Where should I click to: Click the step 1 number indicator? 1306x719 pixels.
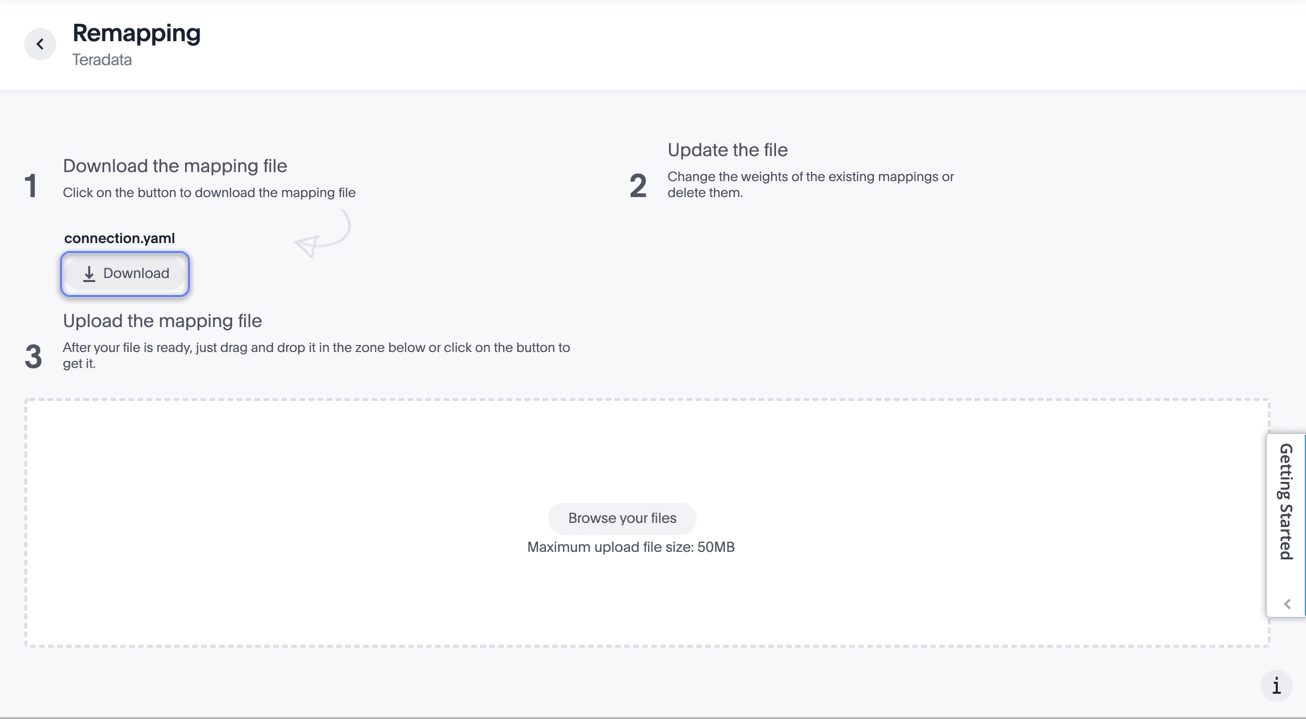click(x=31, y=185)
